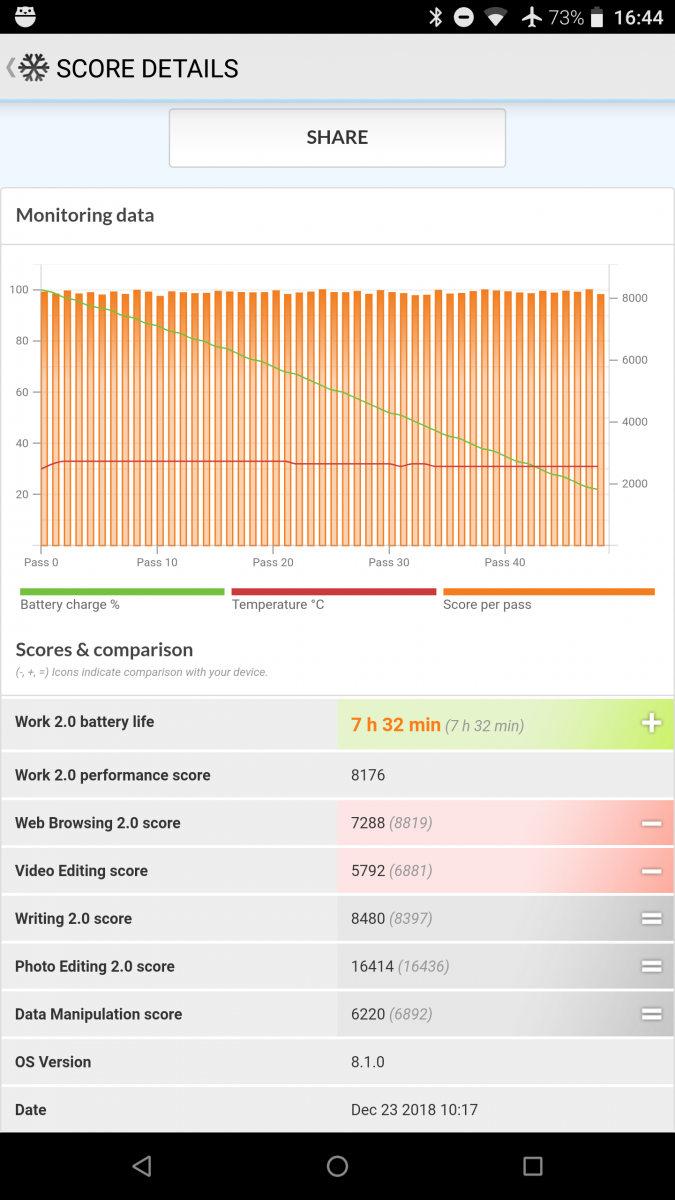Tap the minus icon on Video Editing score
This screenshot has width=675, height=1200.
tap(651, 871)
